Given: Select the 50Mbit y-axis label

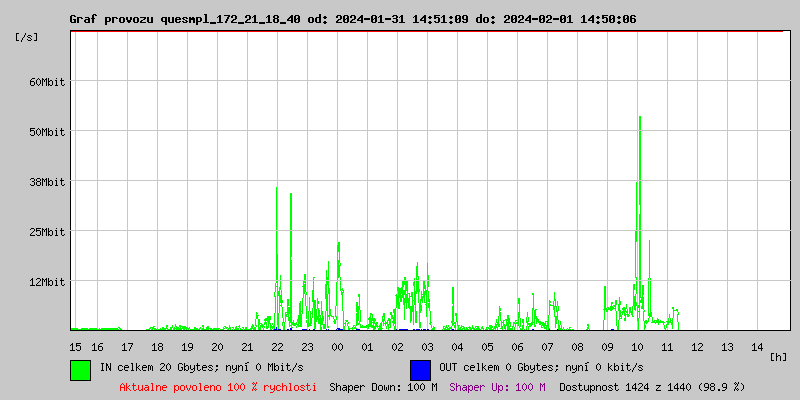Looking at the screenshot, I should tap(46, 132).
